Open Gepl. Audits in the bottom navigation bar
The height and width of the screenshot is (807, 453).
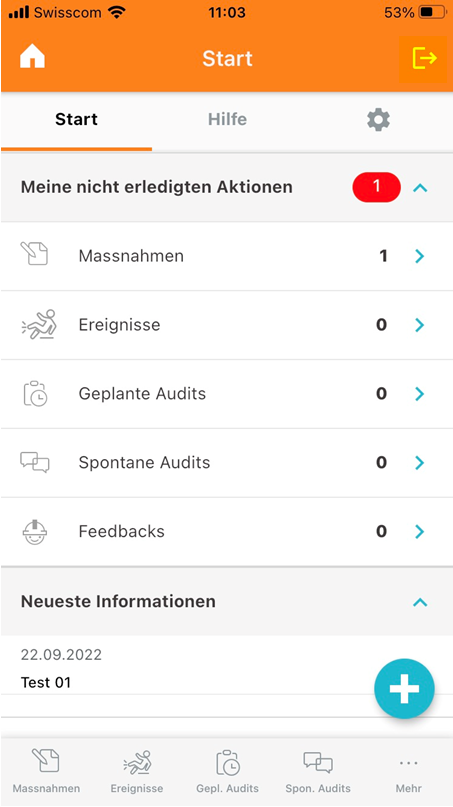pos(228,771)
